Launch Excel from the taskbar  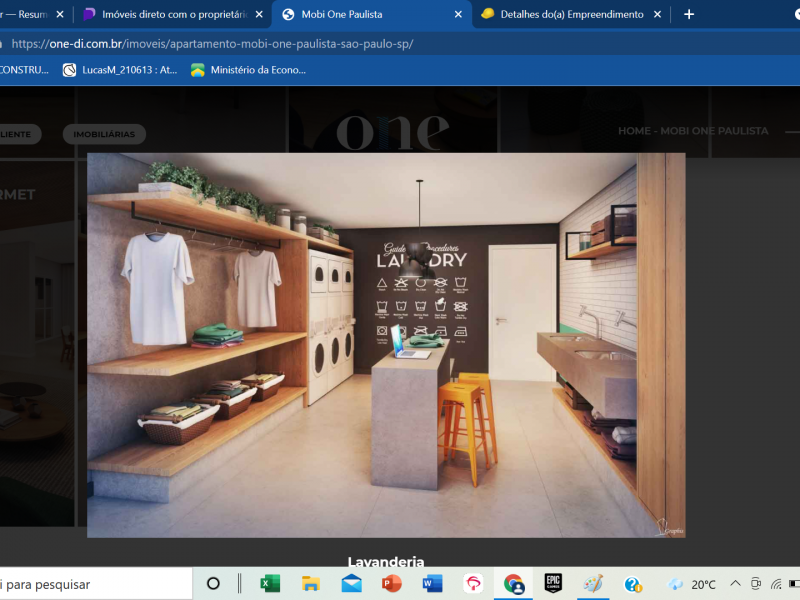click(x=270, y=584)
